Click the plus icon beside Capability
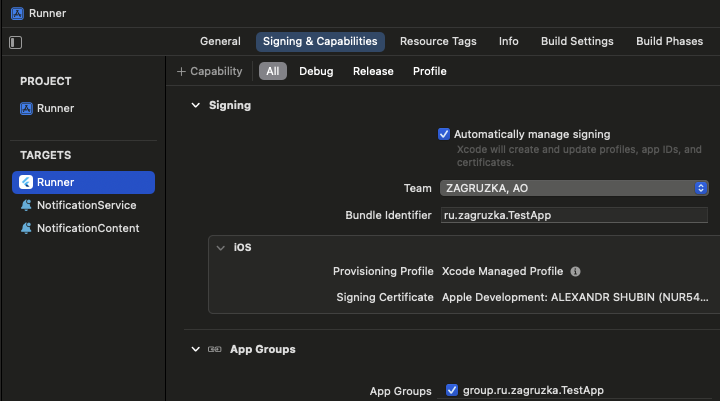 coord(181,72)
